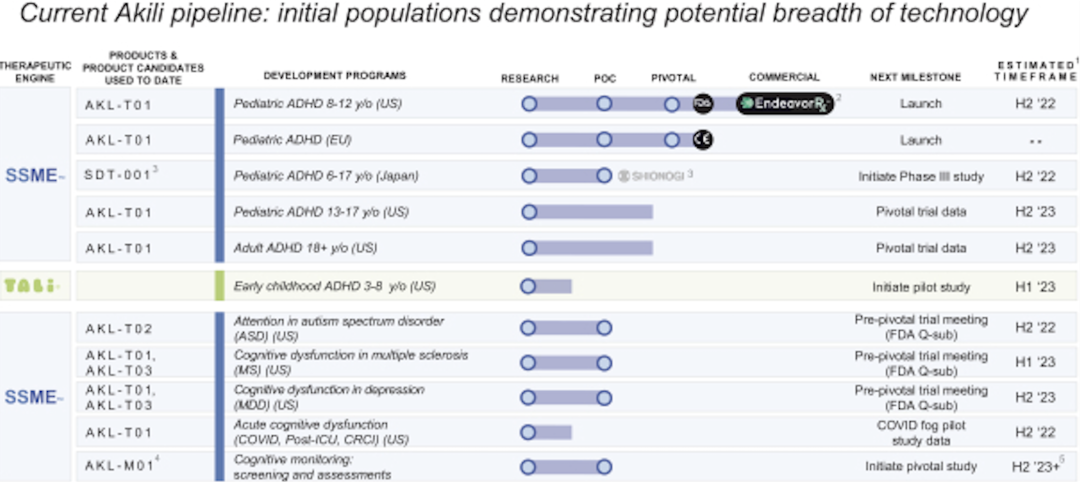Click the green TALi logo
1080x482 pixels.
click(31, 286)
